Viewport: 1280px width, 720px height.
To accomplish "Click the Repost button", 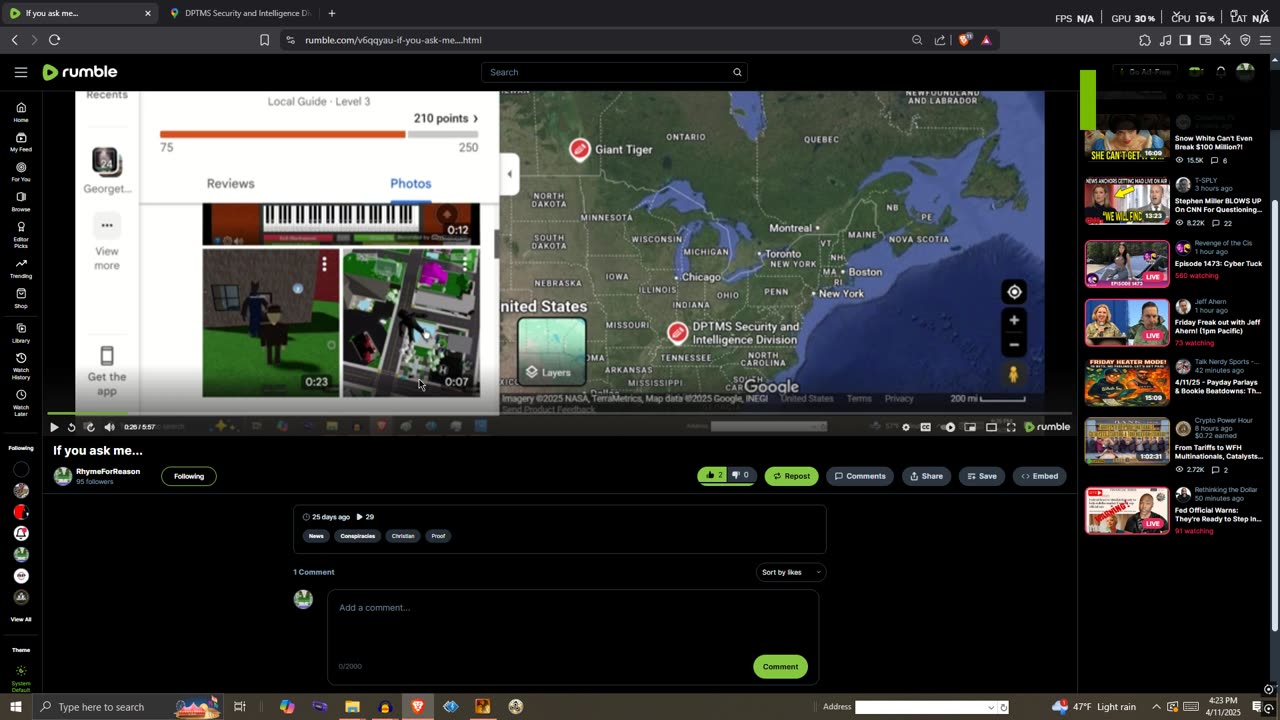I will pos(791,476).
